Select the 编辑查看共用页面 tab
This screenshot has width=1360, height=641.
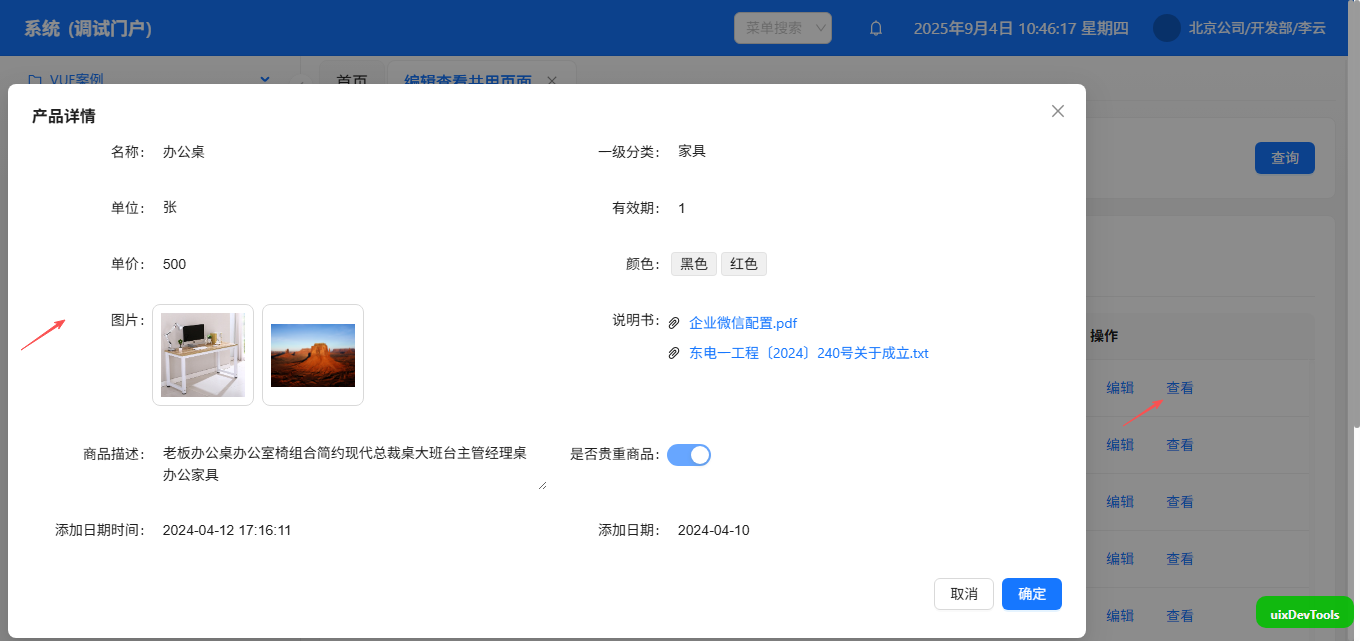[467, 80]
